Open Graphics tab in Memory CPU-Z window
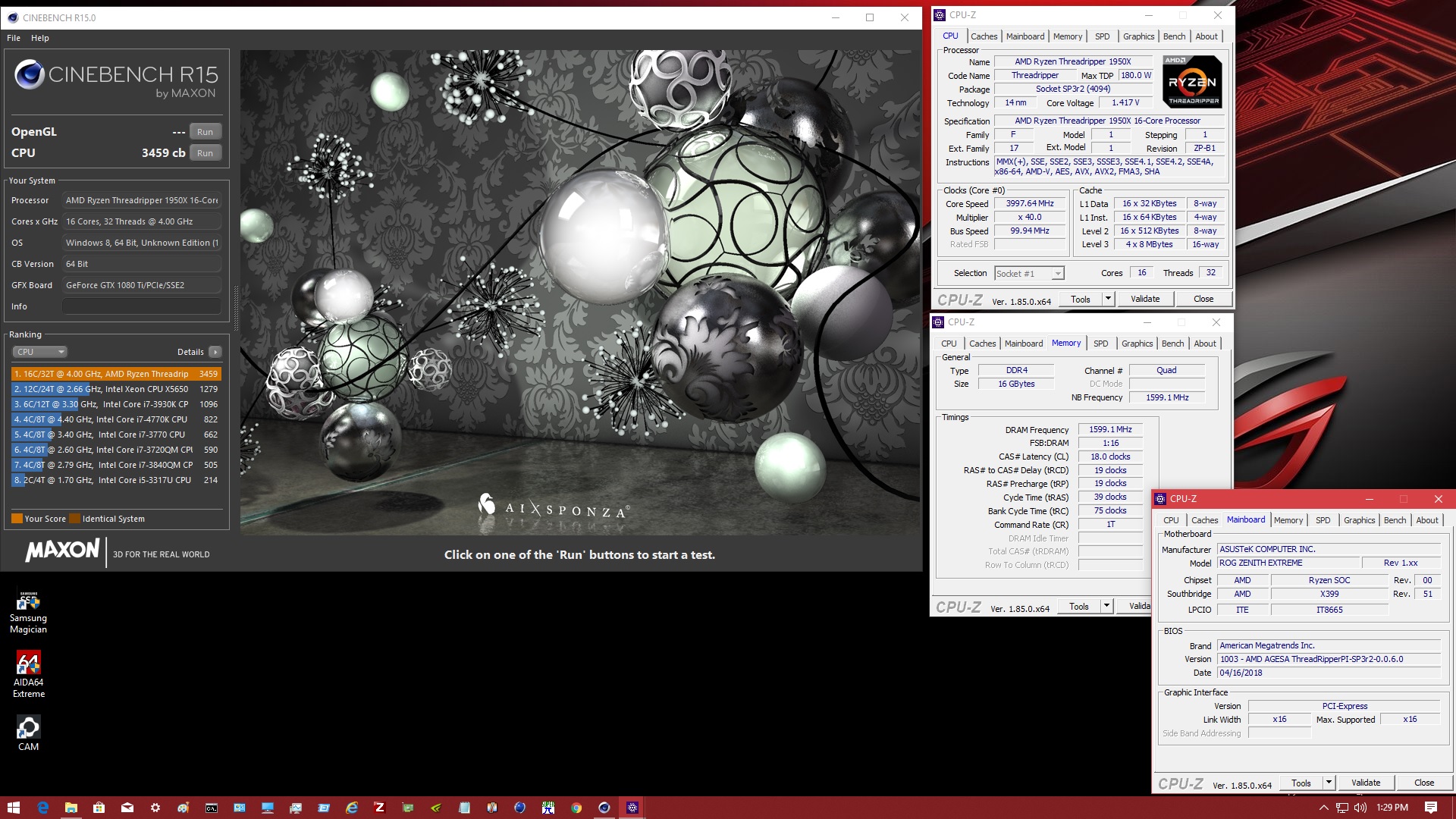1456x819 pixels. click(1137, 344)
